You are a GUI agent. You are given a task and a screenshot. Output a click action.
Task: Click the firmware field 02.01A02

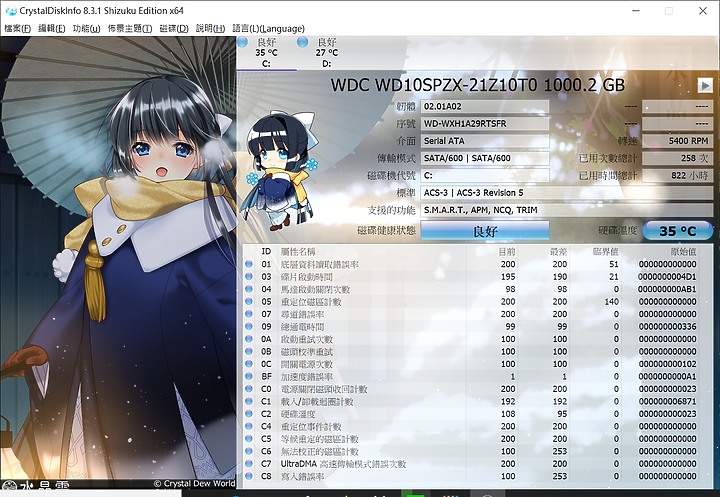[485, 107]
